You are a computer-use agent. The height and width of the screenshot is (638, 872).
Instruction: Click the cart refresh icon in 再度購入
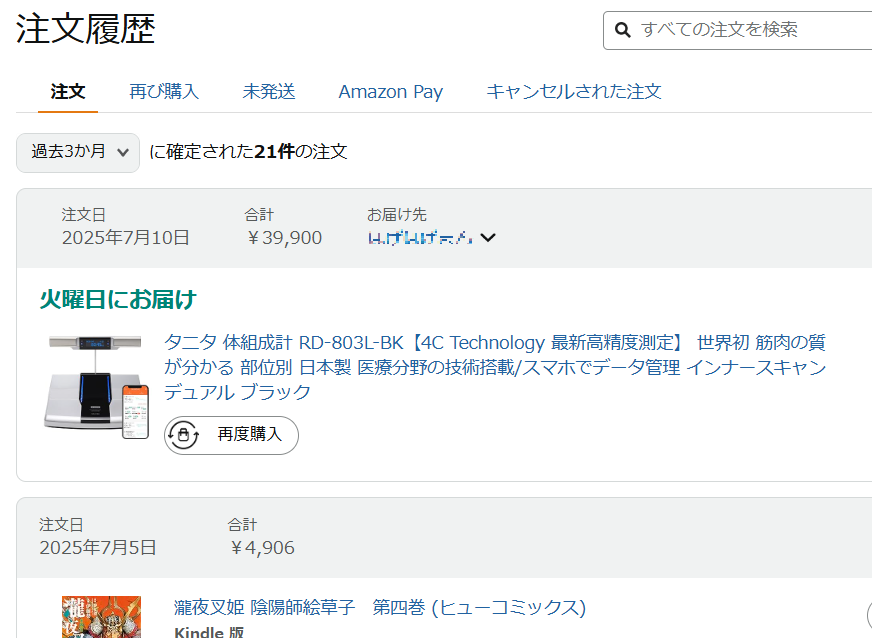(184, 435)
